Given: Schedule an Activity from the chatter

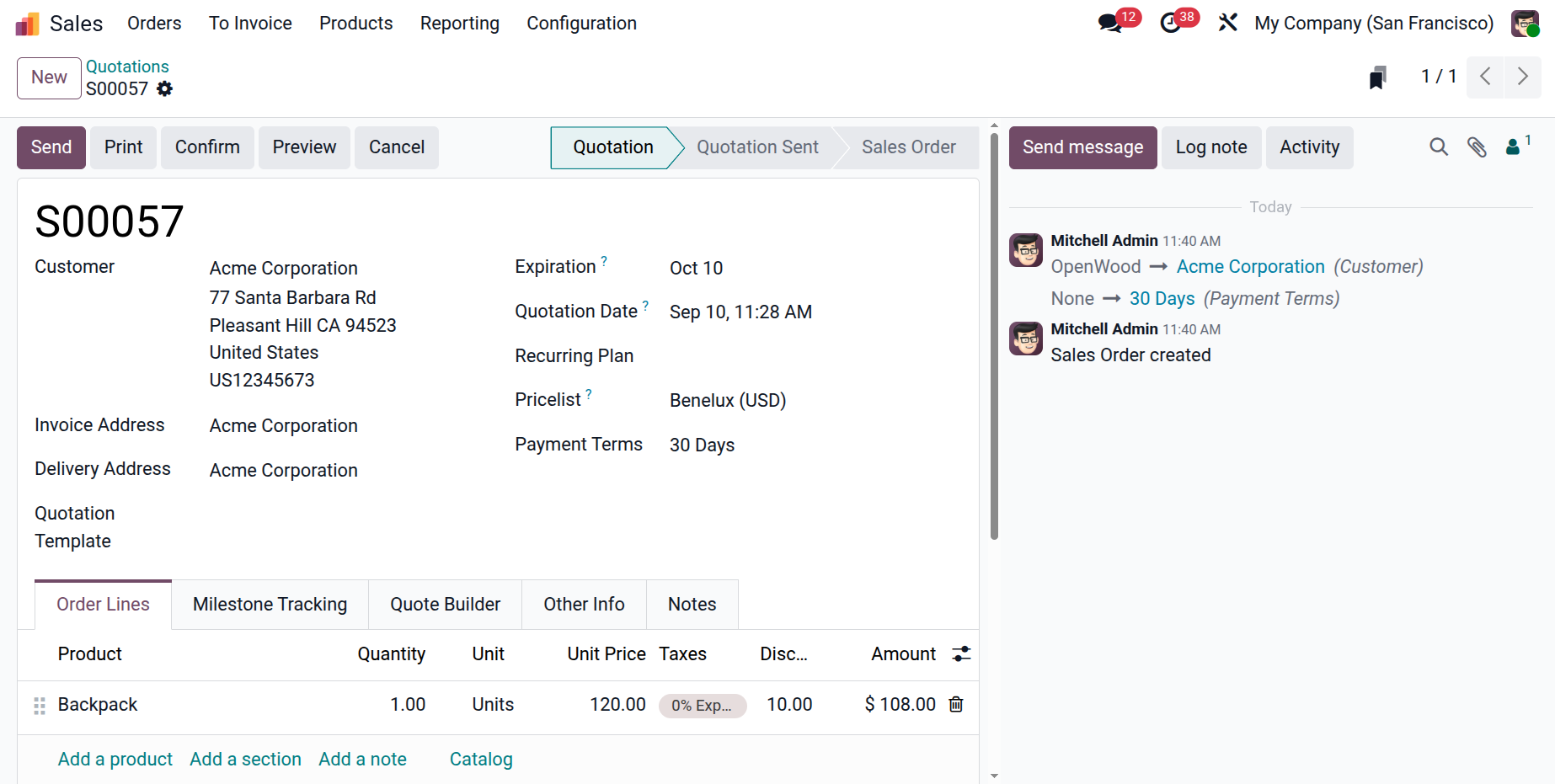Looking at the screenshot, I should click(1309, 147).
